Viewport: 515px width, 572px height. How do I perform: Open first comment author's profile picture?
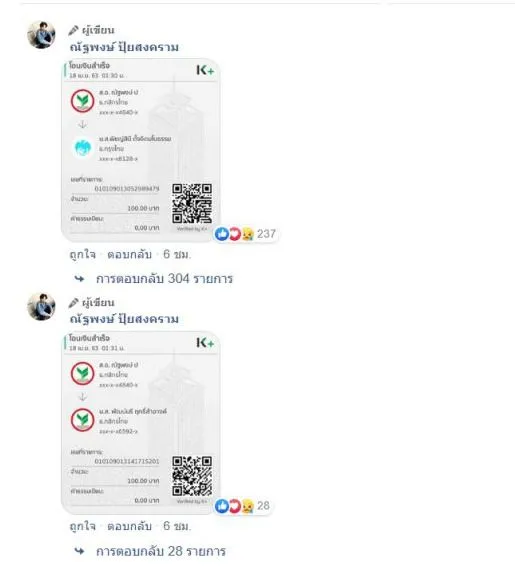tap(41, 35)
